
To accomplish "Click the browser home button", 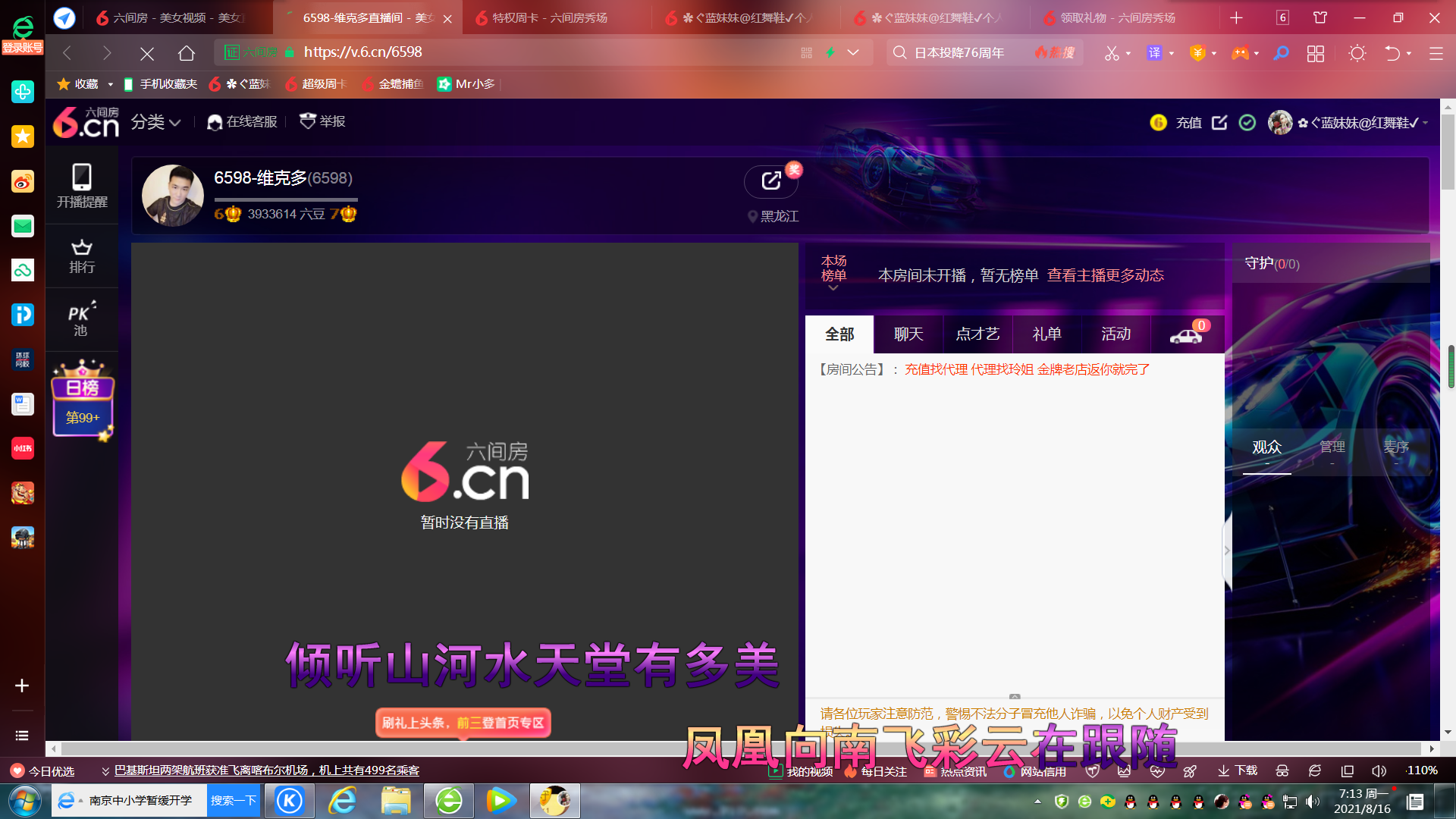I will tap(187, 53).
